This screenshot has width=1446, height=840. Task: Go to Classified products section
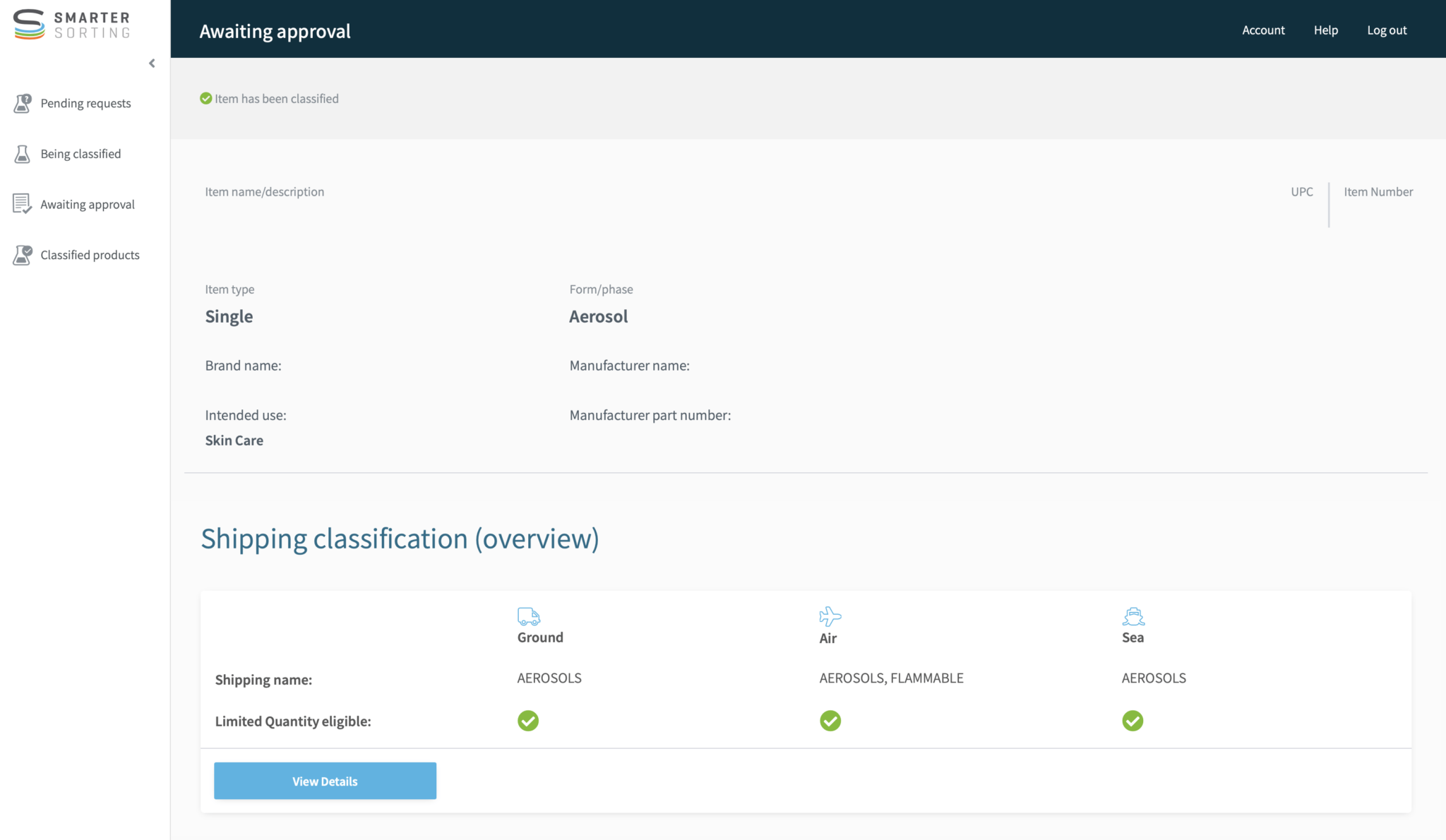[90, 255]
